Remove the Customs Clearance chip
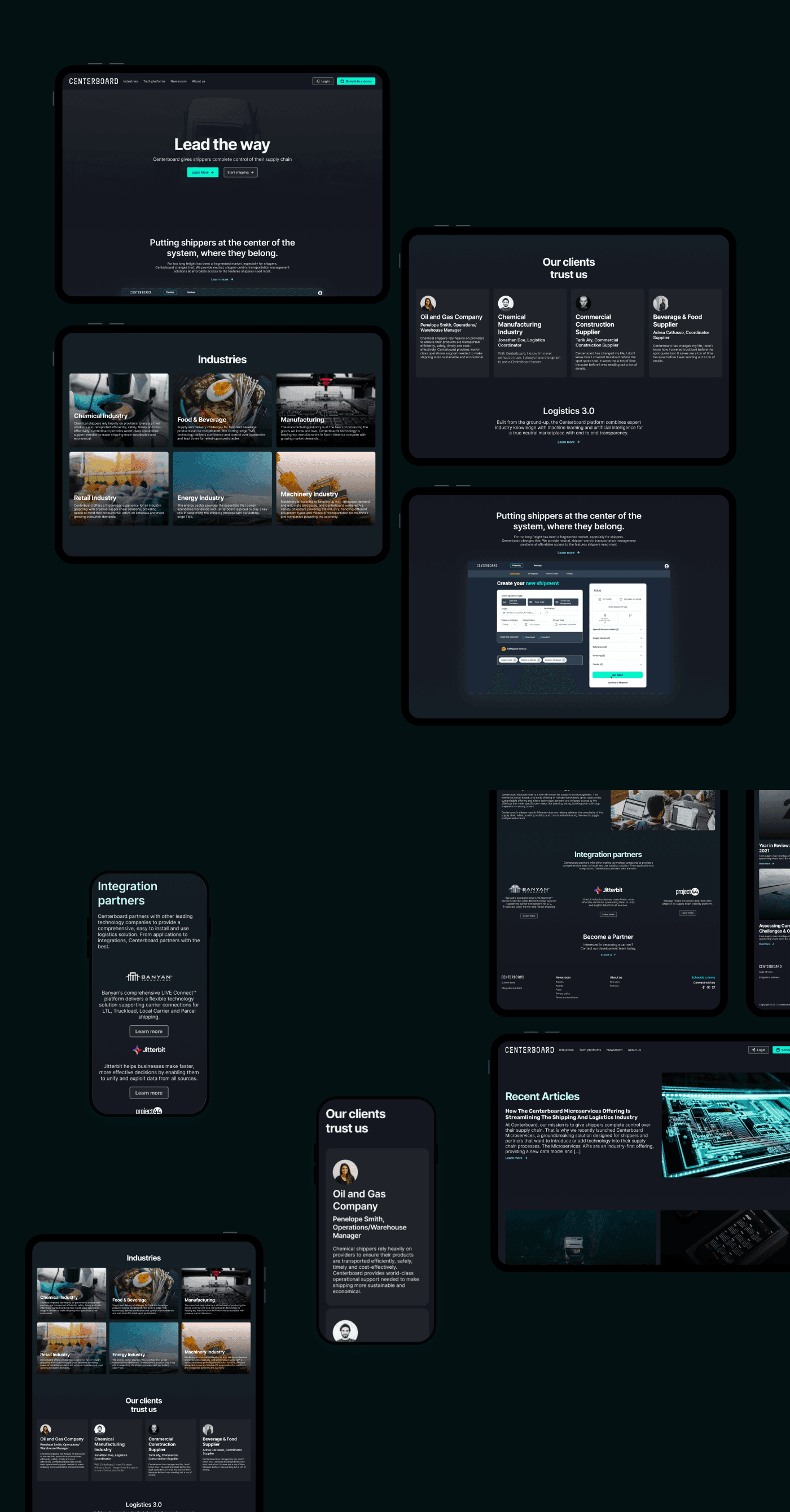790x1512 pixels. tap(564, 660)
